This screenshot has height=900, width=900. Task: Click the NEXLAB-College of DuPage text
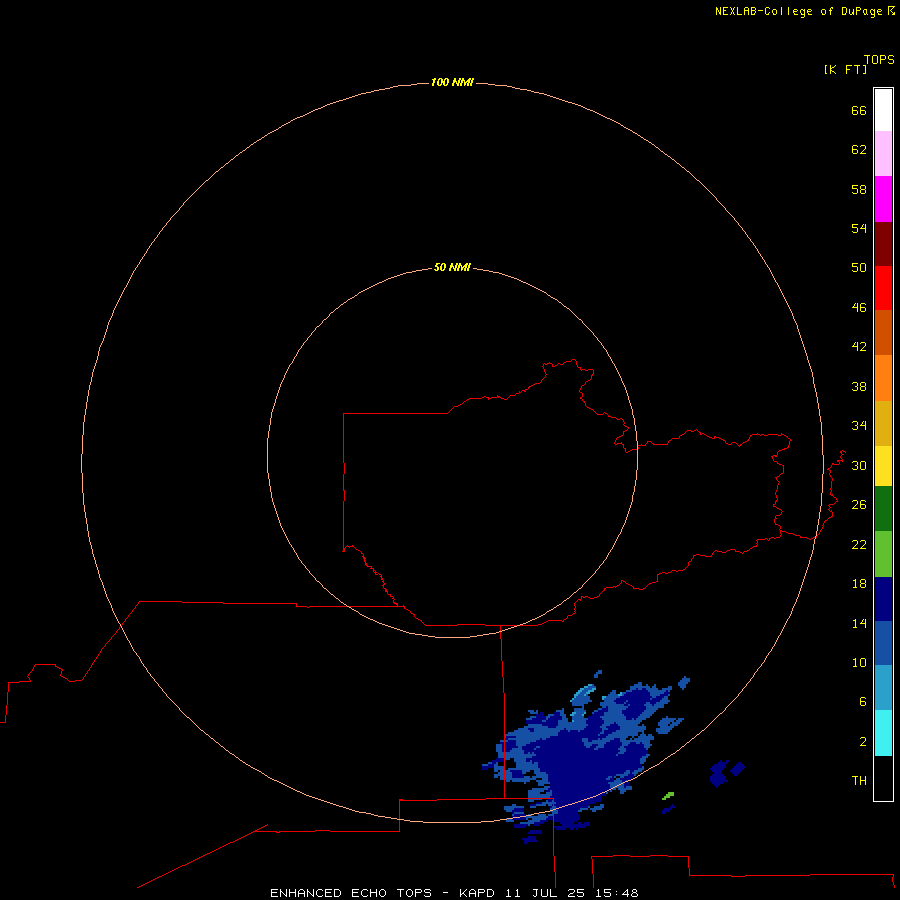(798, 11)
